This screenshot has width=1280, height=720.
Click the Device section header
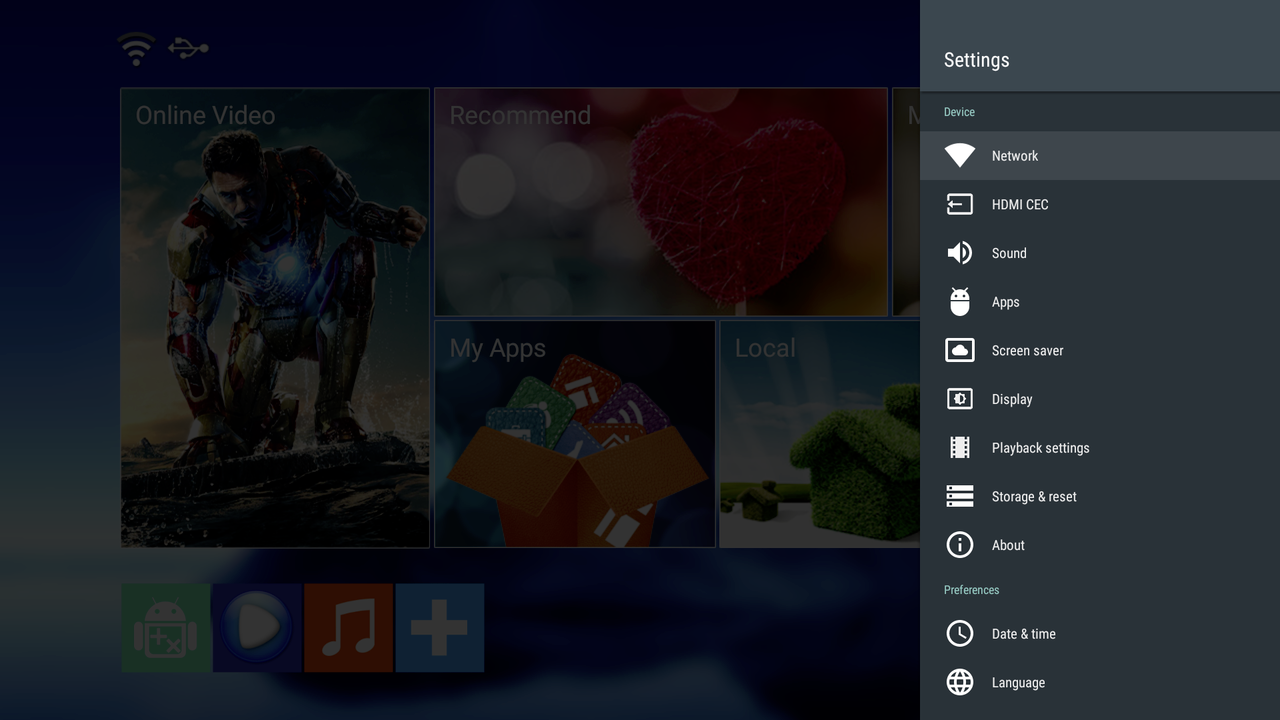pos(959,112)
